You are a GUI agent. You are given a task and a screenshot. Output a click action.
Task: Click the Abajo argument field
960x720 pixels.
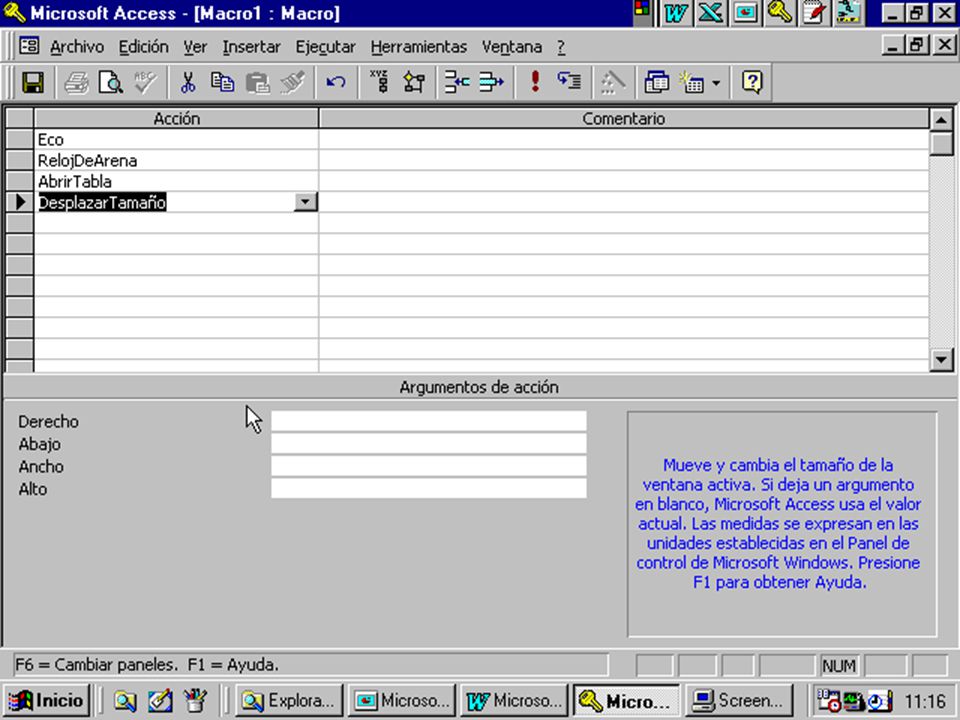(429, 444)
